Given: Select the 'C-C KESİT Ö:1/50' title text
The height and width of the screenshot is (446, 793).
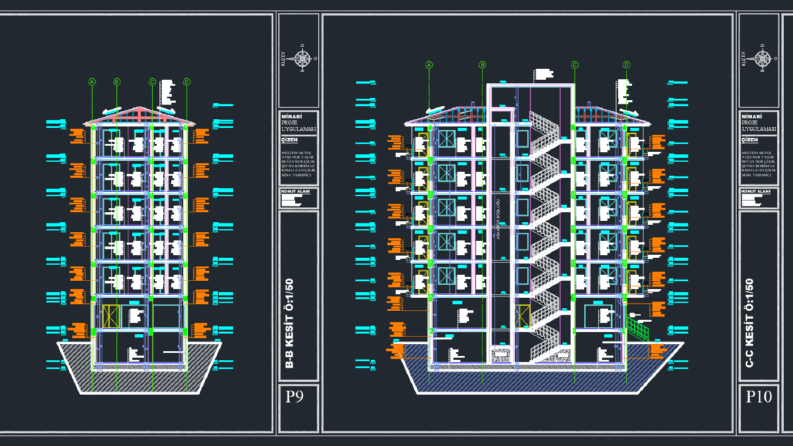Looking at the screenshot, I should point(750,323).
